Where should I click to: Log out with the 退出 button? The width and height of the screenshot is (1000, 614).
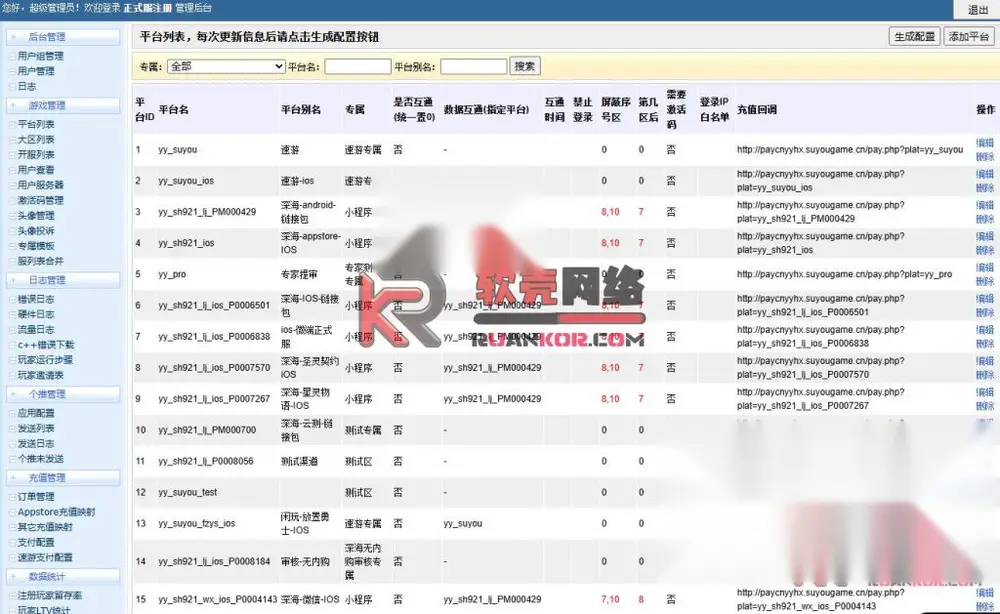(977, 10)
